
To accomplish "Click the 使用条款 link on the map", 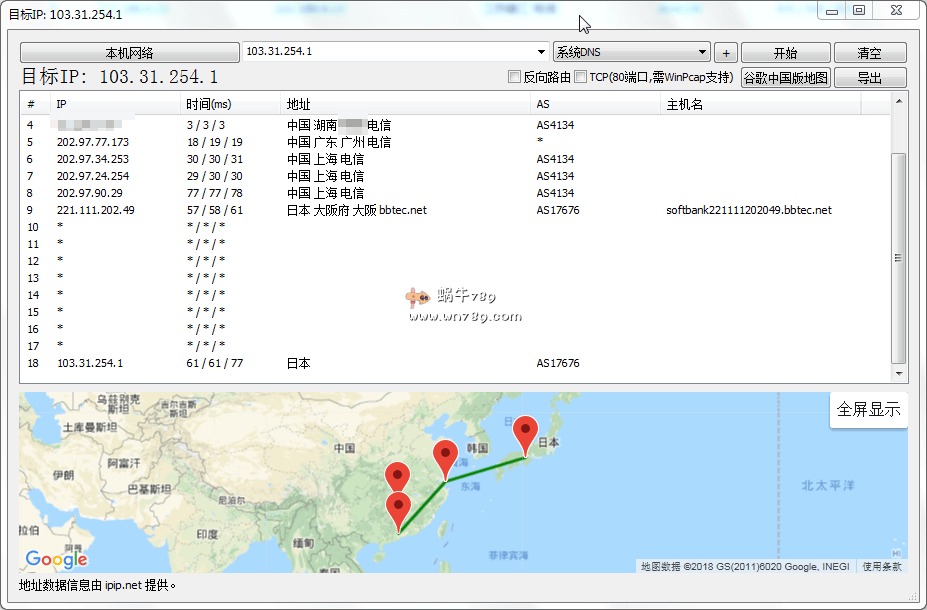I will click(x=884, y=565).
